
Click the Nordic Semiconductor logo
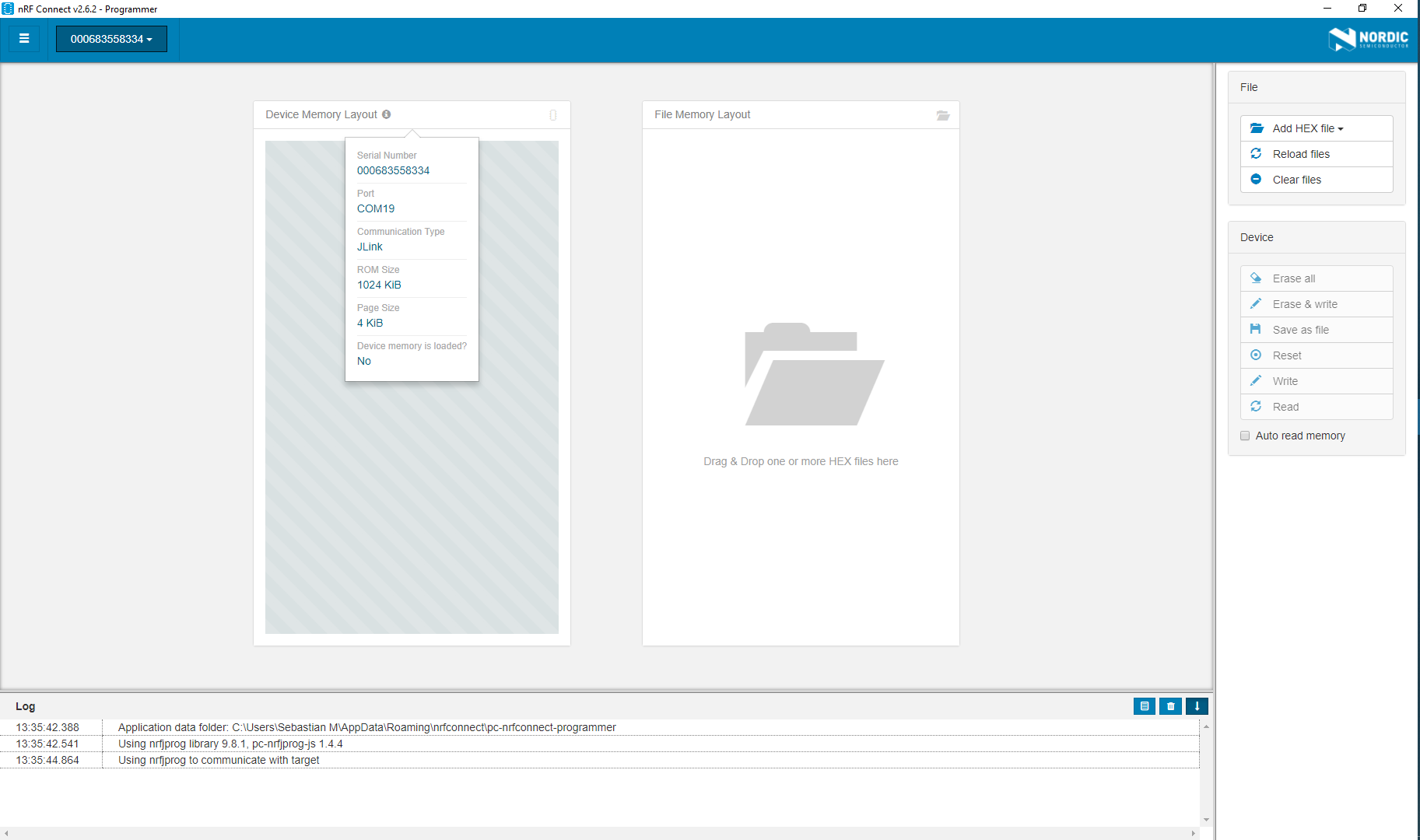point(1369,39)
